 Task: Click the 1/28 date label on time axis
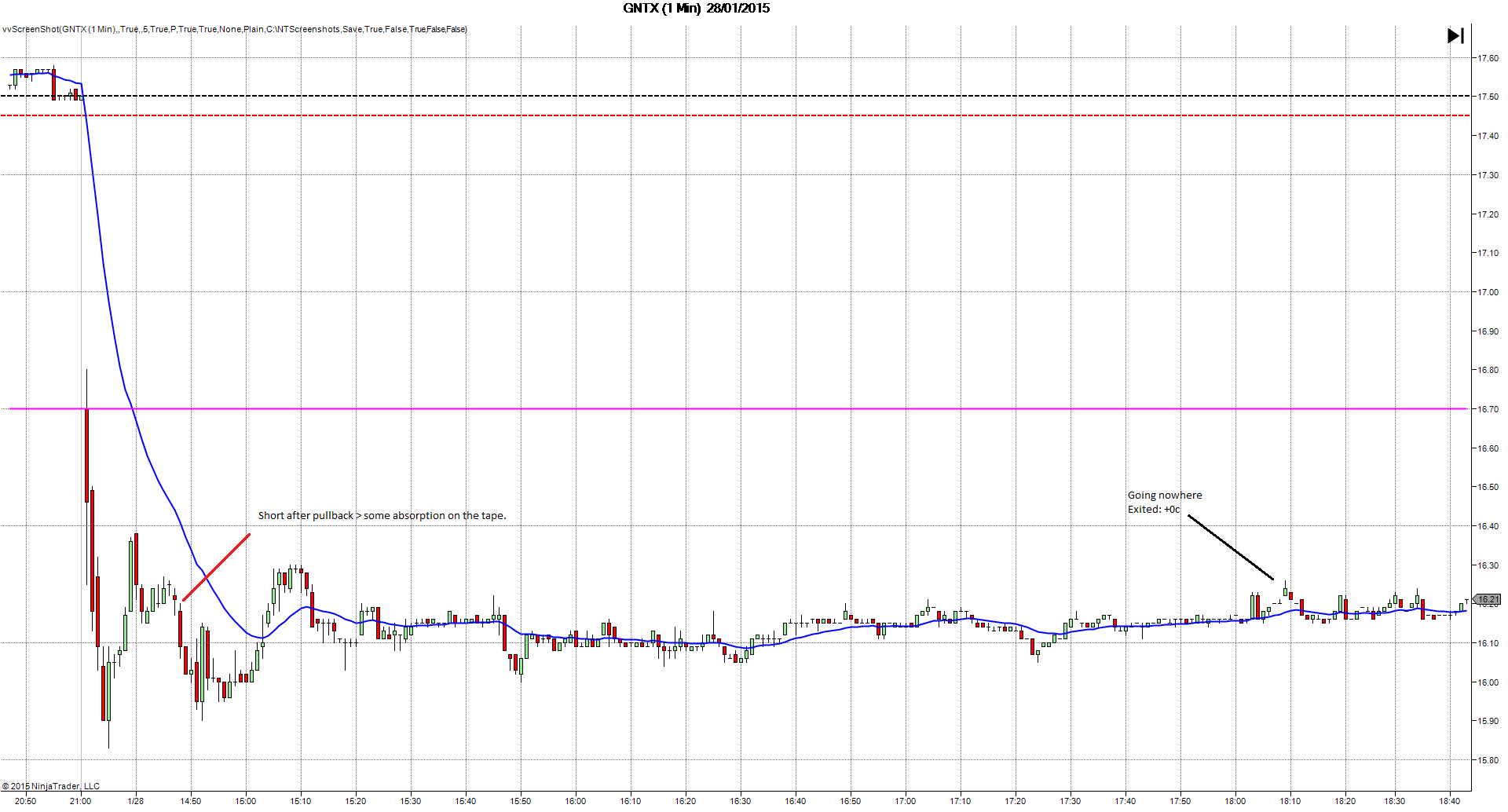(136, 801)
